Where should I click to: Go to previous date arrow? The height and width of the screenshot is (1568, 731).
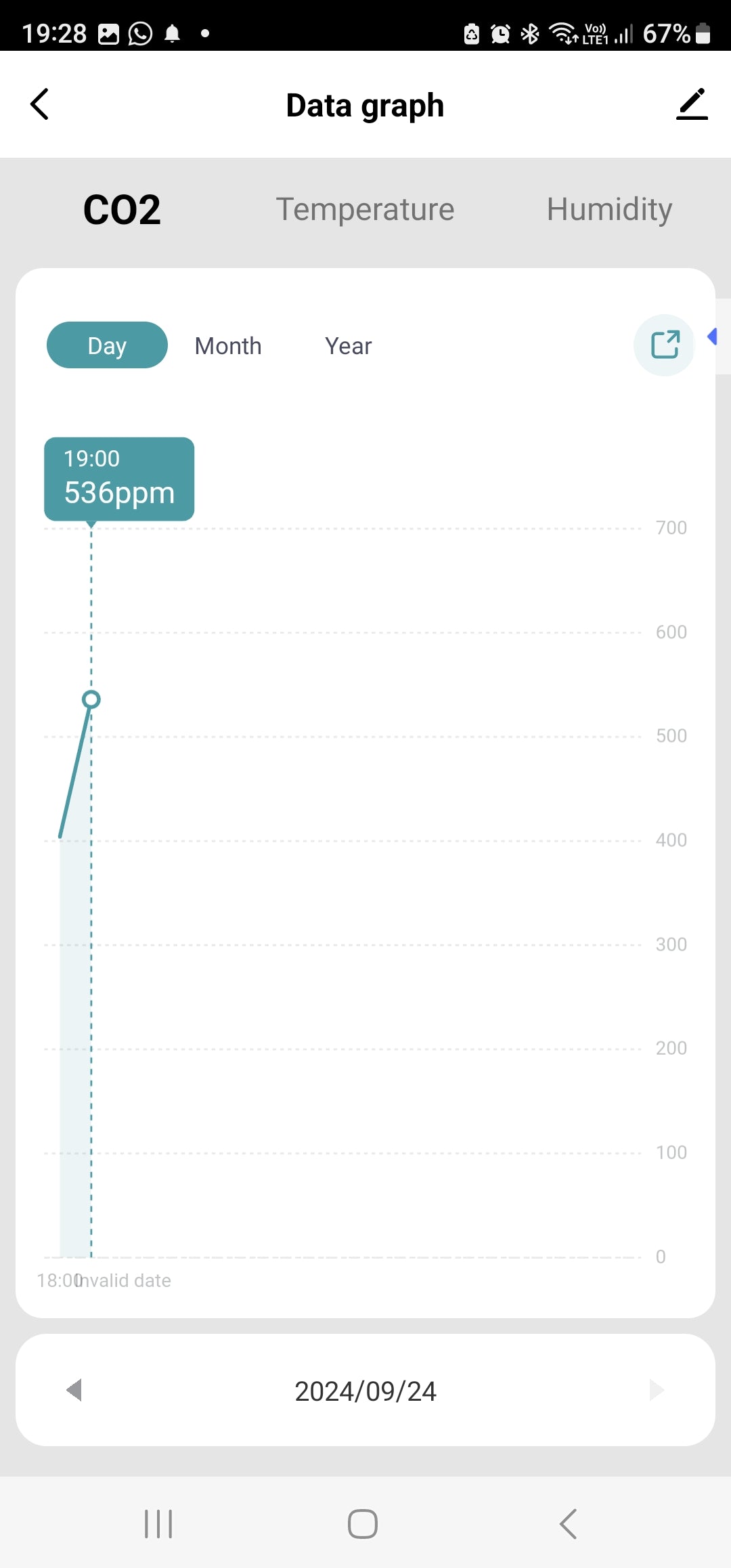click(x=74, y=1390)
